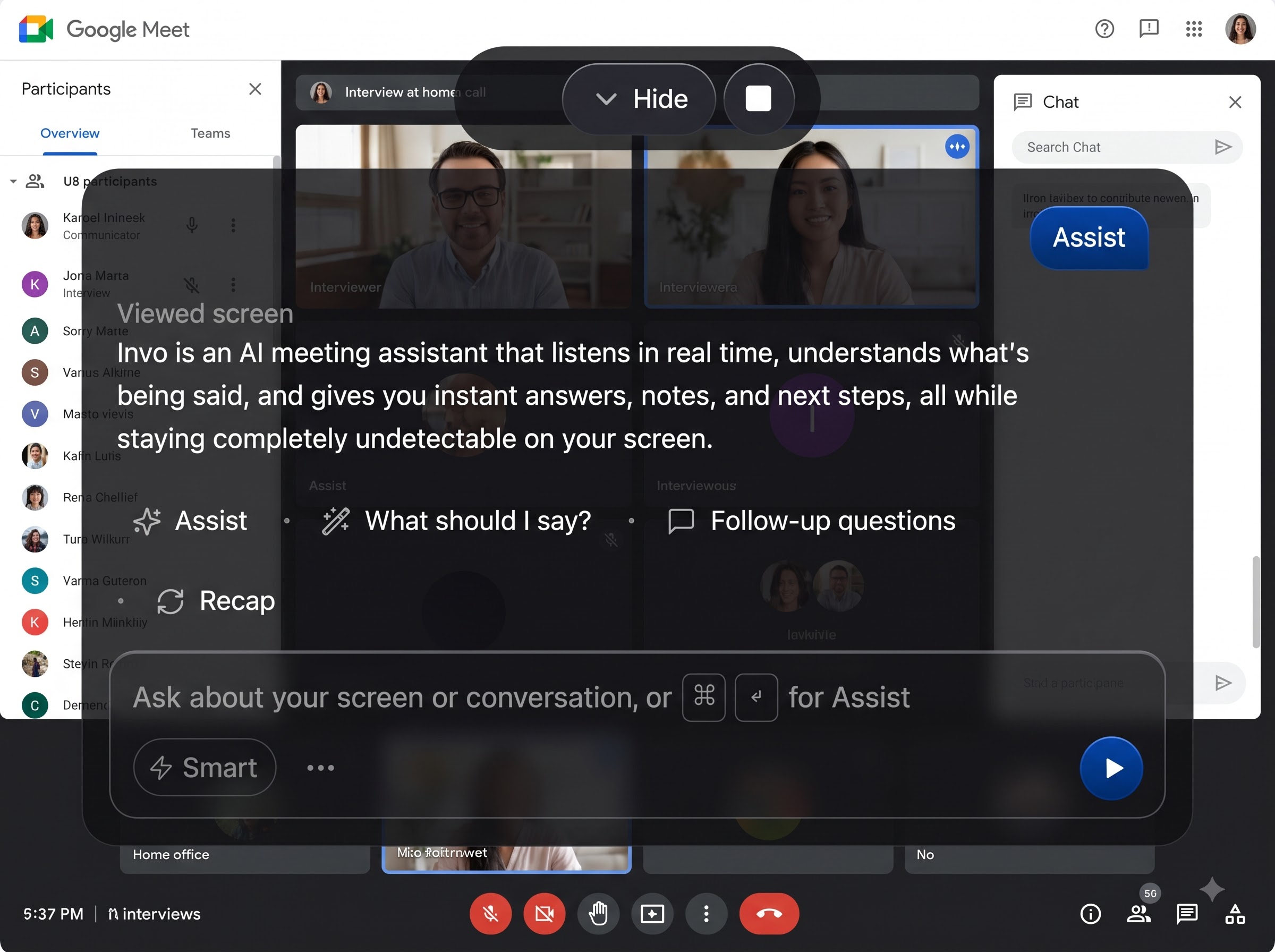Open the present screen button
1275x952 pixels.
pos(652,914)
